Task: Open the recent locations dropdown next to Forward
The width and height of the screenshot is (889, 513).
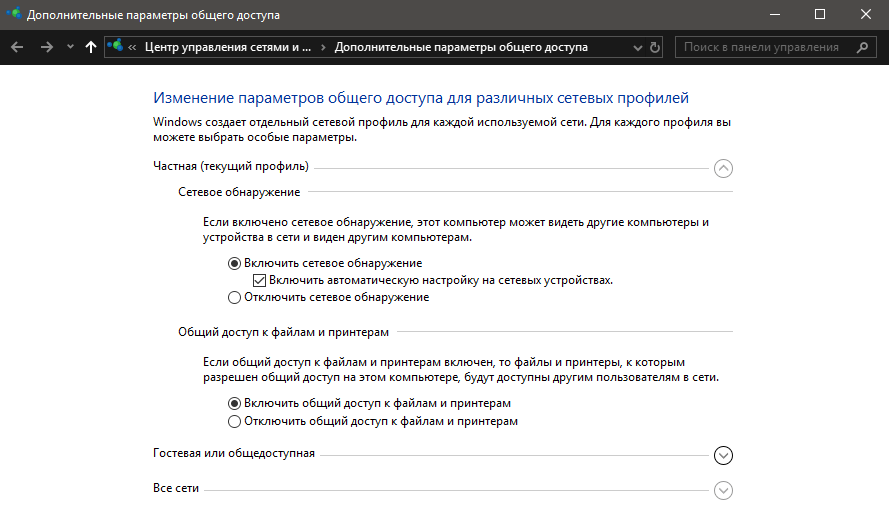Action: 70,47
